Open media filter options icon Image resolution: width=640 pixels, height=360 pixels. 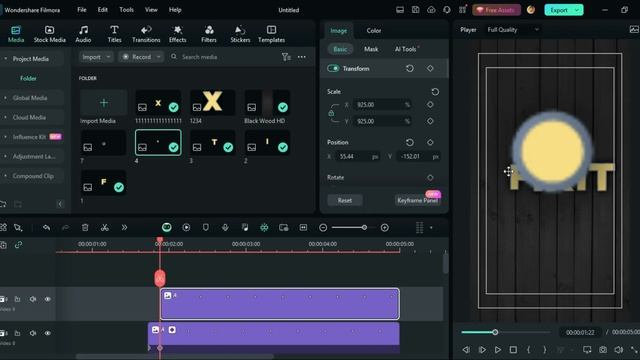286,57
